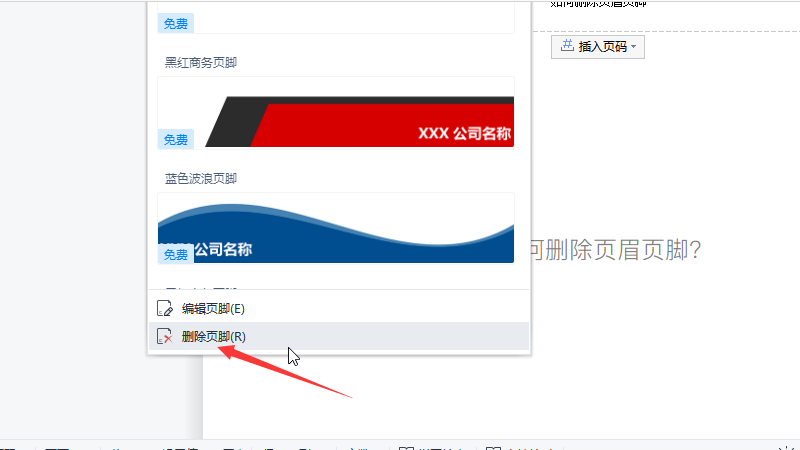
Task: Click the cut-off template title below blue wave
Action: (201, 289)
